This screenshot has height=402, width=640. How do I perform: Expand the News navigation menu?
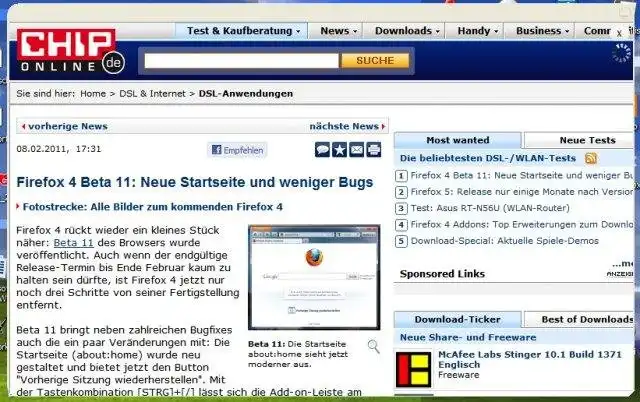tap(338, 31)
